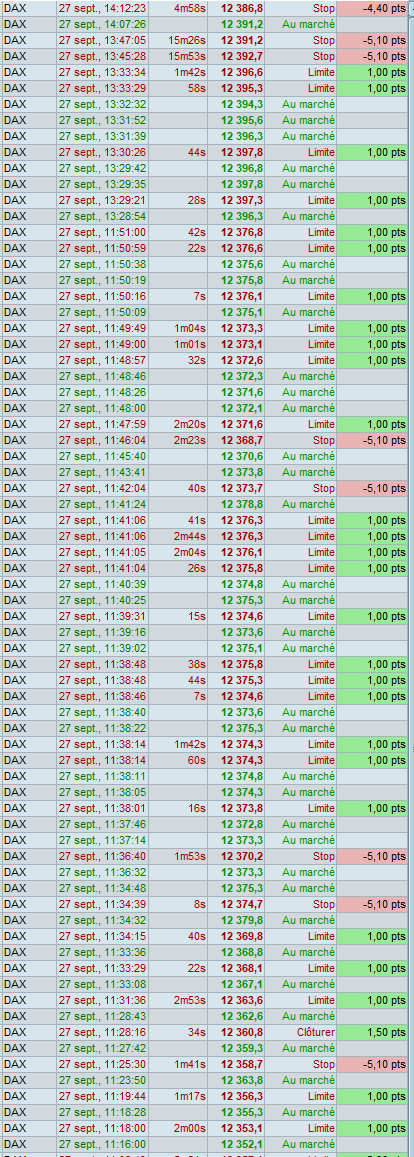Image resolution: width=414 pixels, height=1157 pixels.
Task: Select the 1m04s duration cell
Action: pyautogui.click(x=179, y=328)
